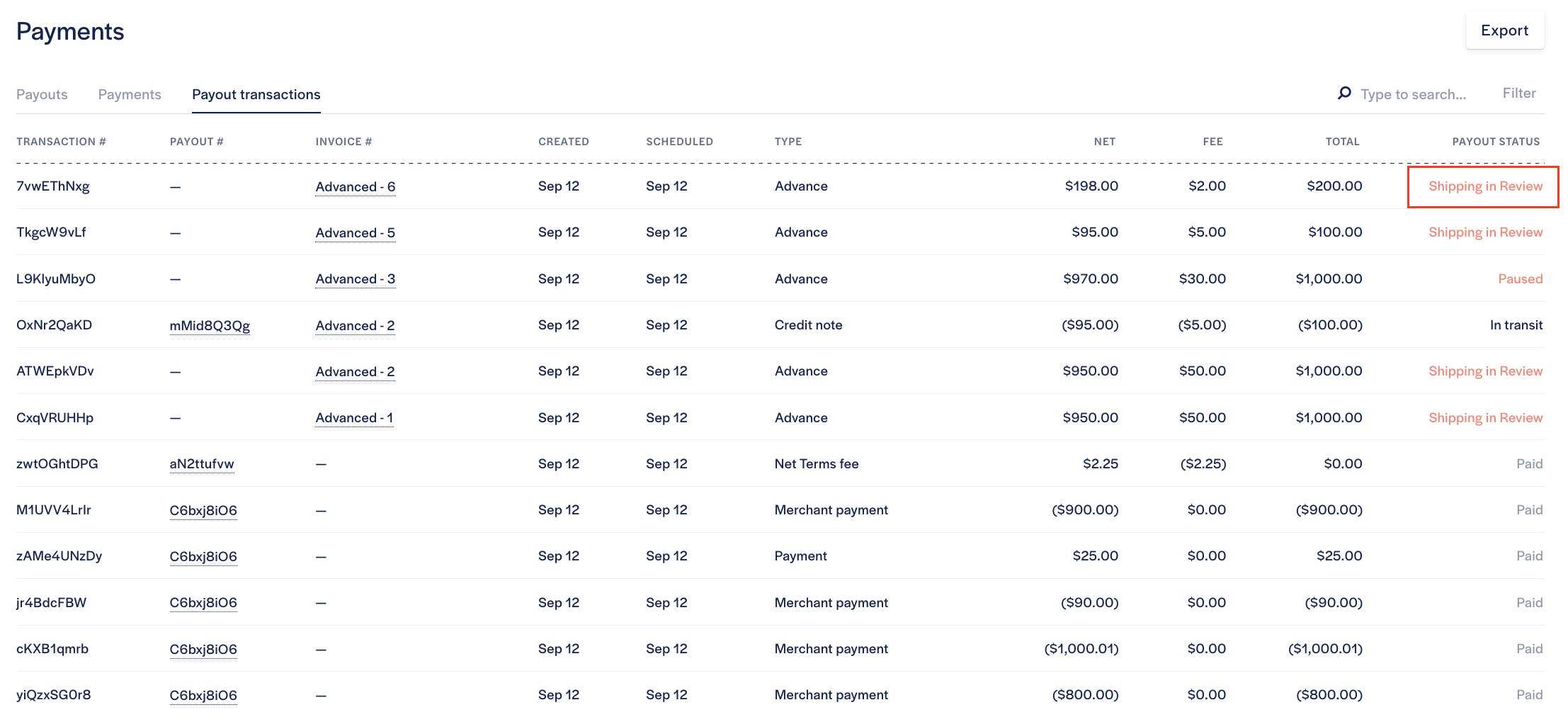
Task: Type in the search field
Action: tap(1413, 95)
